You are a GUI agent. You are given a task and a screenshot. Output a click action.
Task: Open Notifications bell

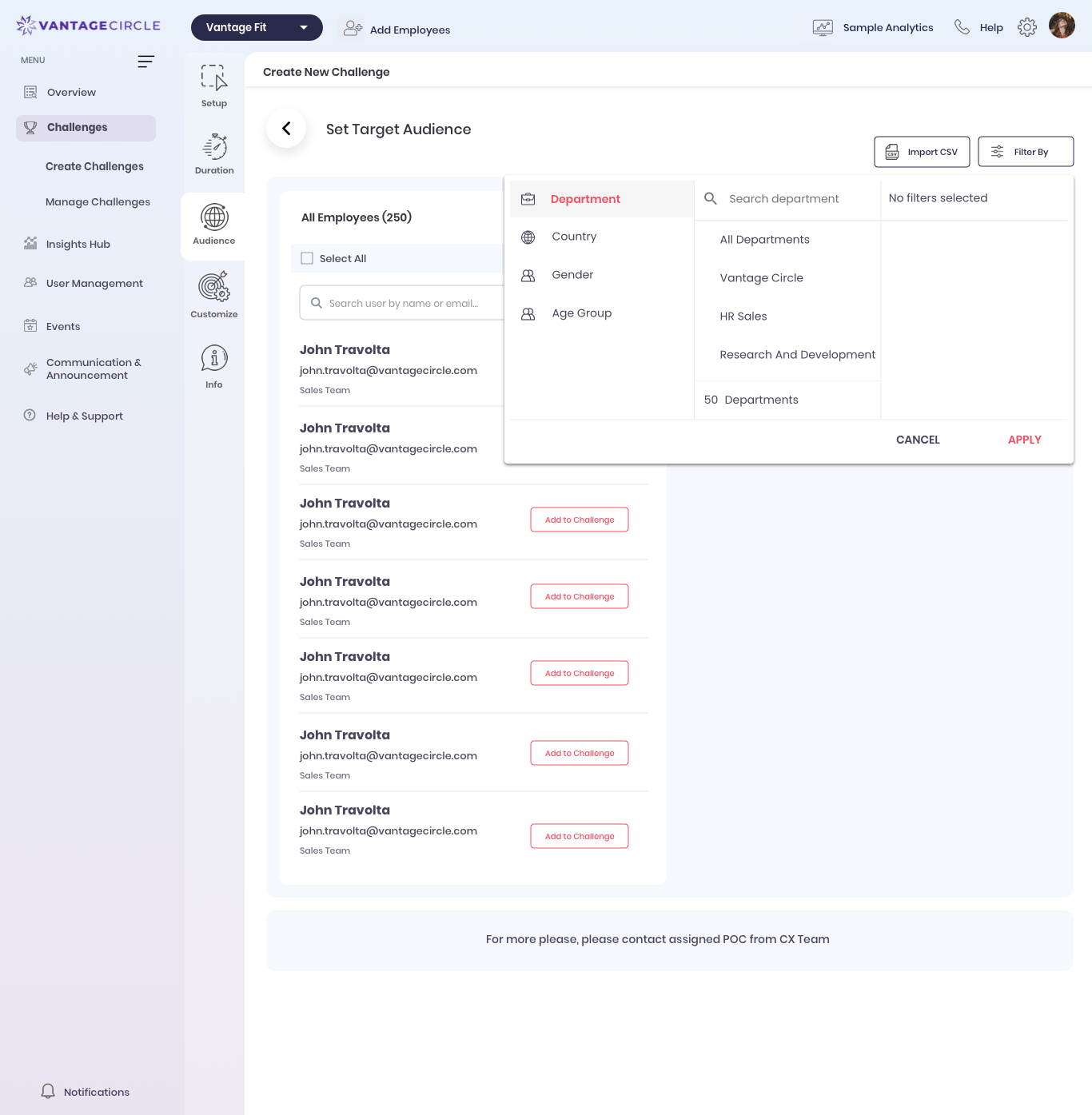click(49, 1091)
